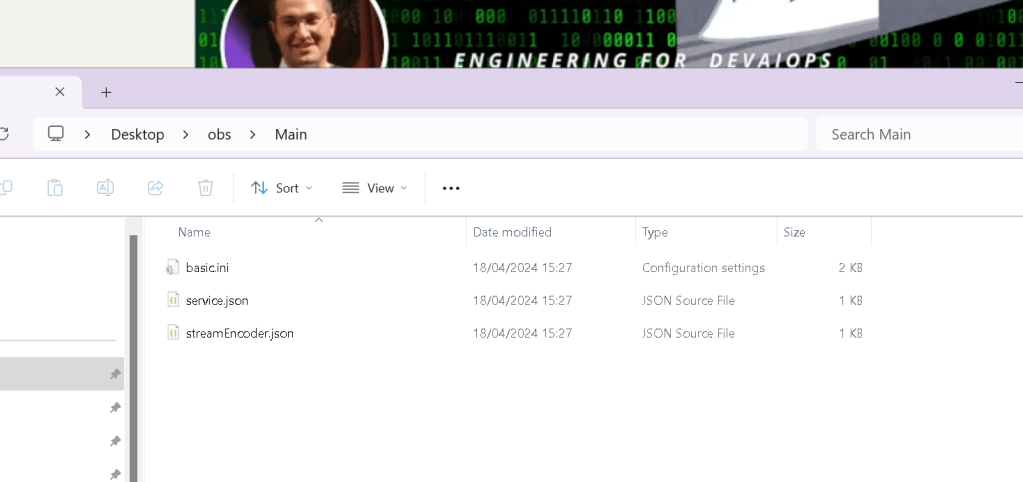1023x482 pixels.
Task: Click the Delete trash icon
Action: tap(206, 188)
